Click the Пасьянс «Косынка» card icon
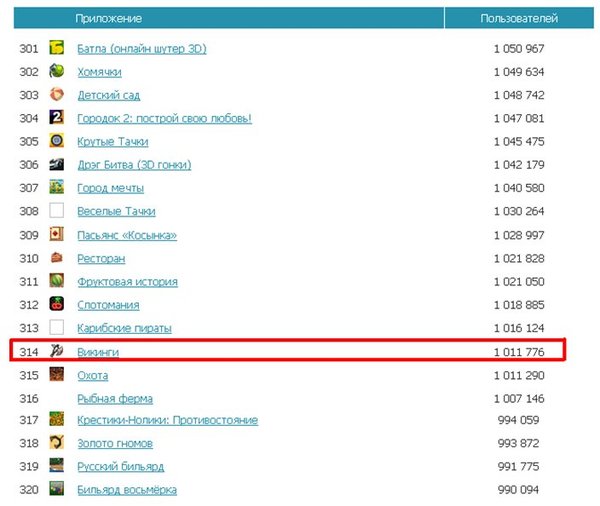This screenshot has height=506, width=600. [57, 234]
